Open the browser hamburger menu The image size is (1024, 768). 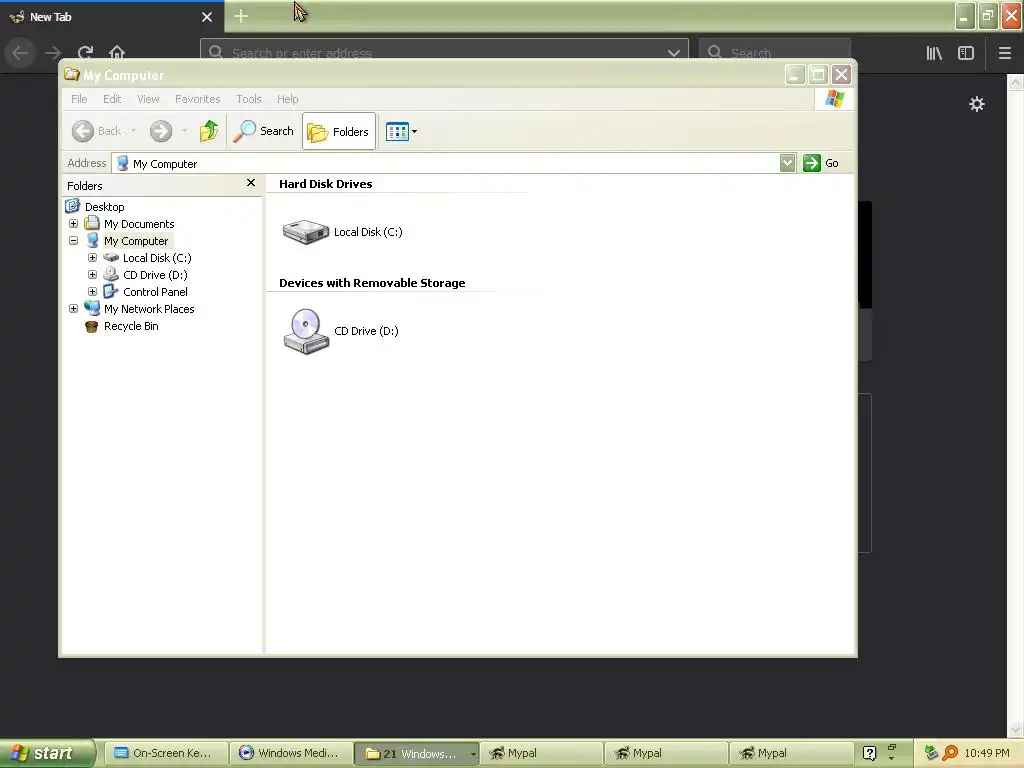click(1005, 53)
